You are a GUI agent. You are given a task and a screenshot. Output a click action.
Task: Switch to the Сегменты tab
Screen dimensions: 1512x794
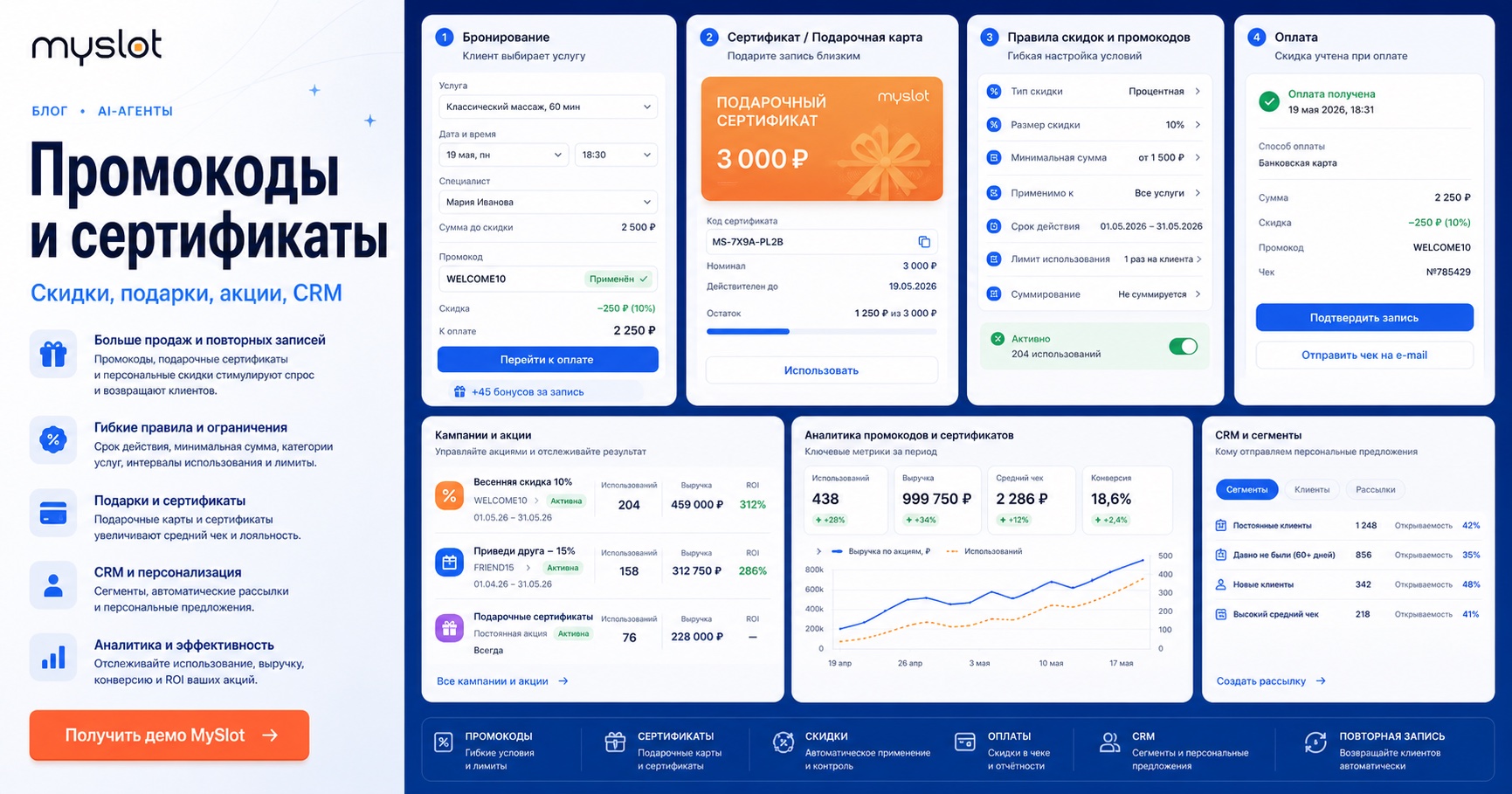click(1246, 490)
